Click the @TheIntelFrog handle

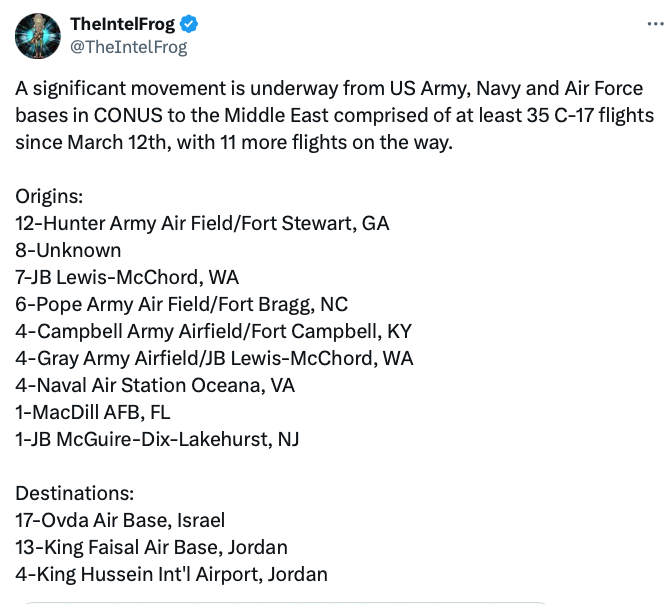pos(128,47)
